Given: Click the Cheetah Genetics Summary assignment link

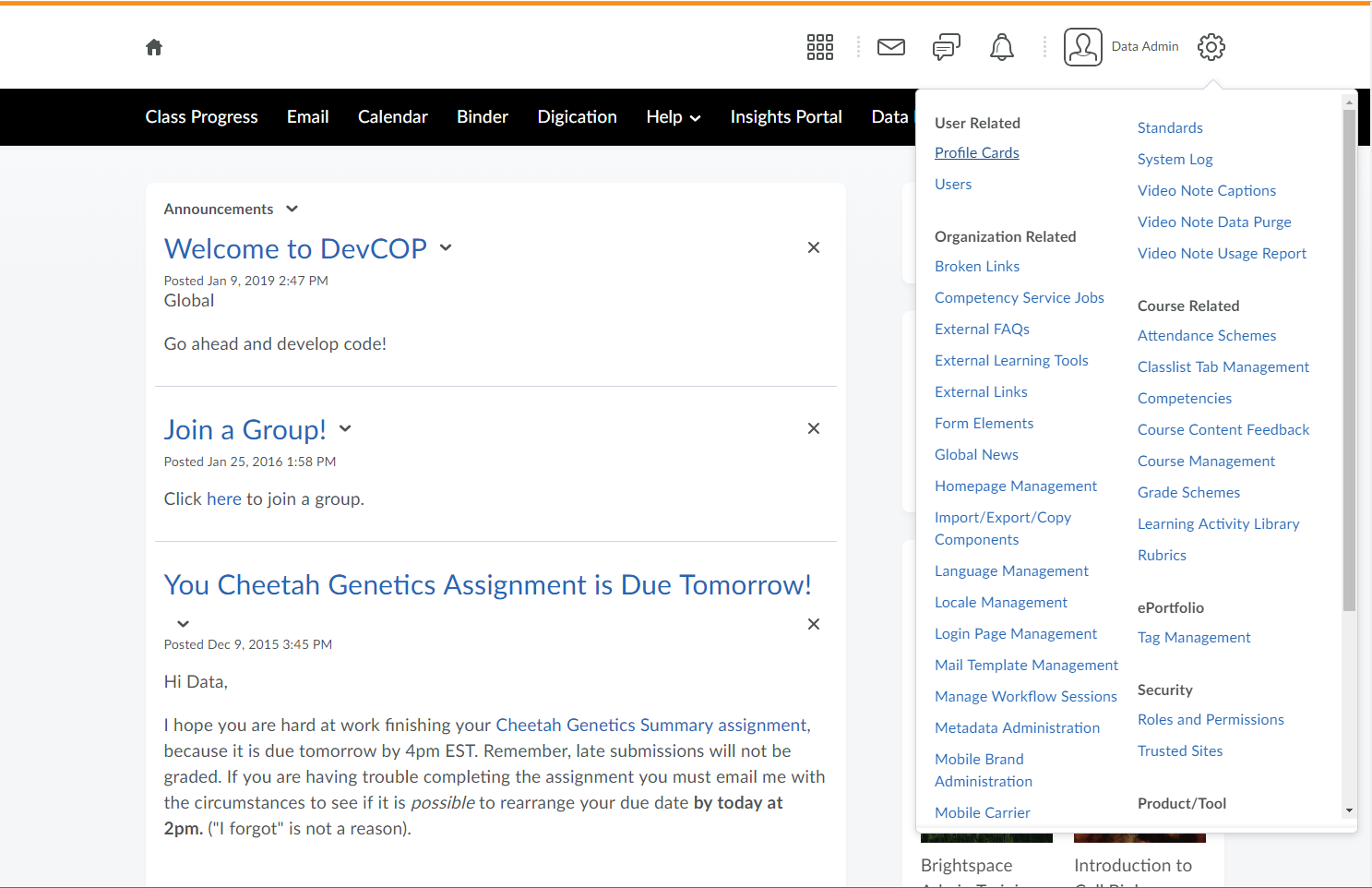Looking at the screenshot, I should 651,726.
